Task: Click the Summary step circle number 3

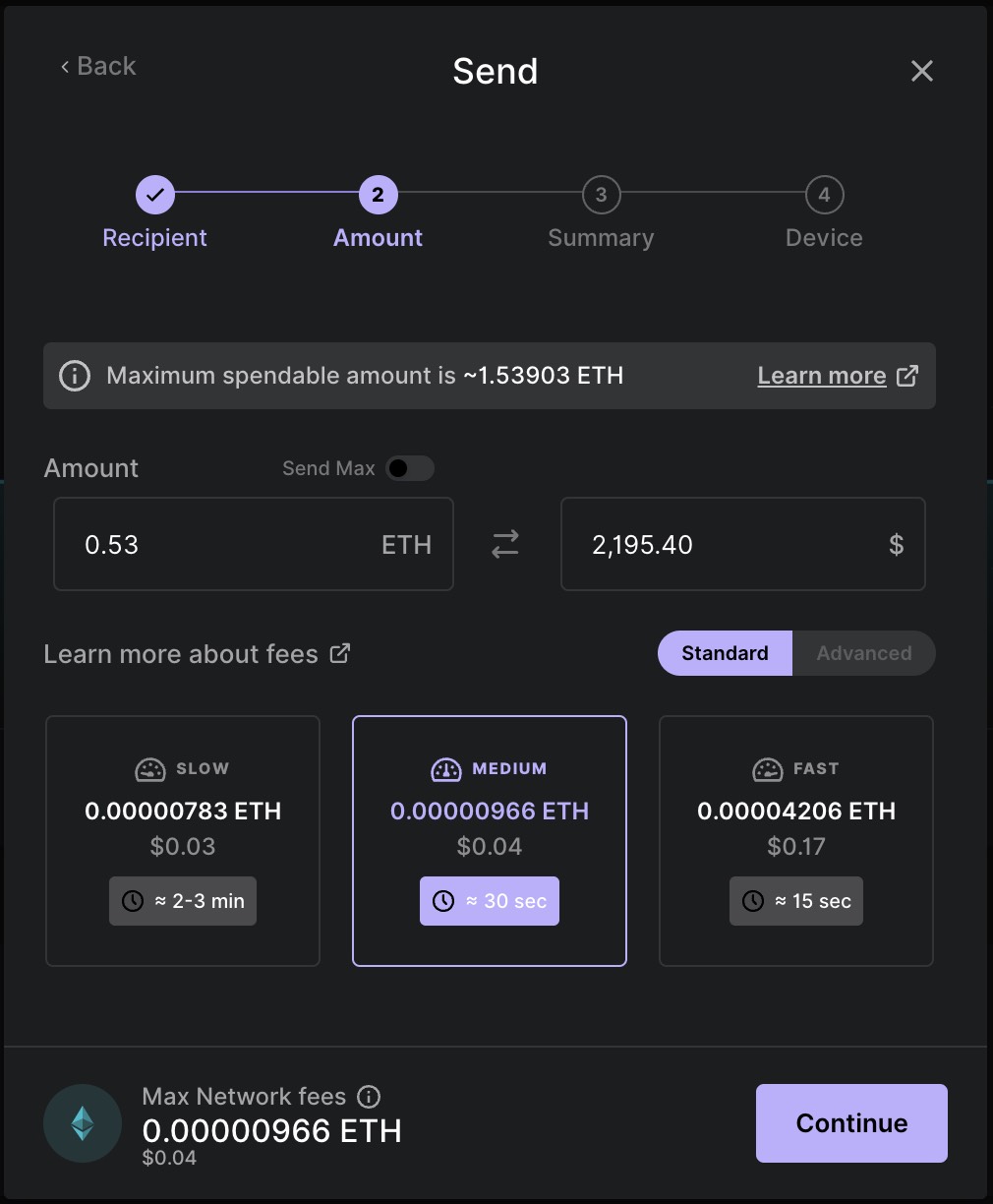Action: [x=601, y=195]
